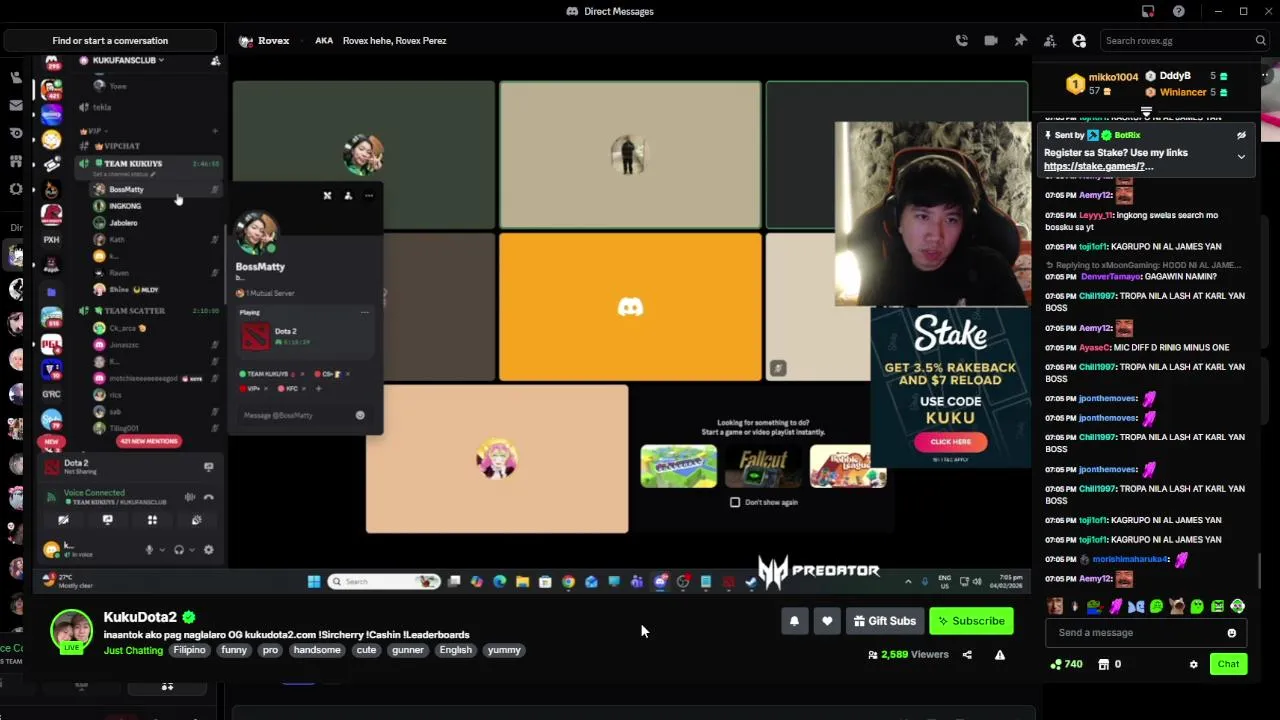
Task: Stream Dota 2 screen icon
Action: pos(208,467)
